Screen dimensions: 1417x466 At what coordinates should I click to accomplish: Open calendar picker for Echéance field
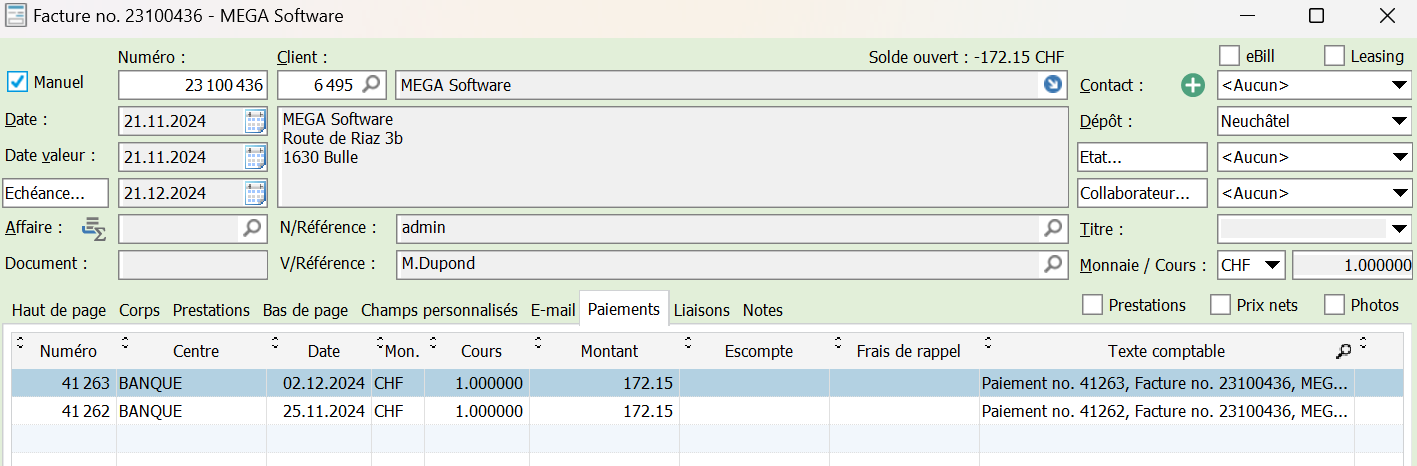pos(255,193)
